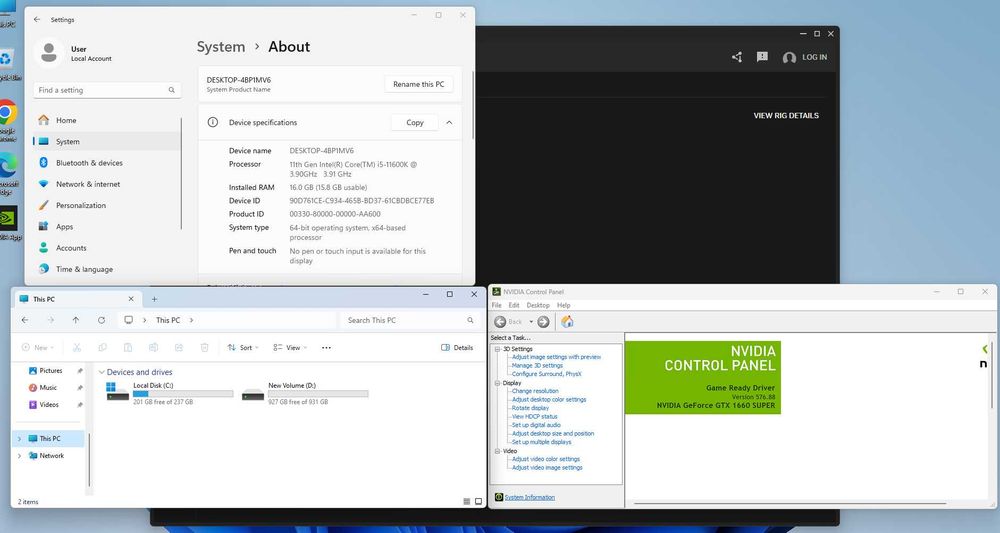Open File menu in NVIDIA Control Panel
Image resolution: width=1000 pixels, height=533 pixels.
(x=496, y=305)
